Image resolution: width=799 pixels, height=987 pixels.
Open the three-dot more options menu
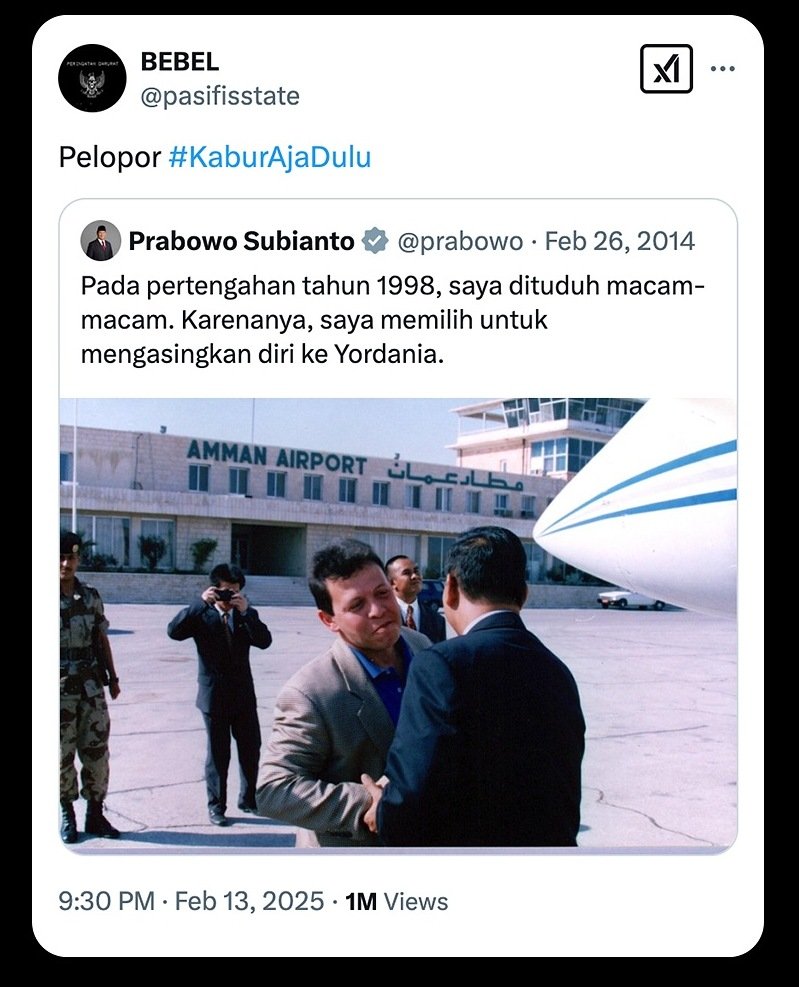click(x=722, y=69)
